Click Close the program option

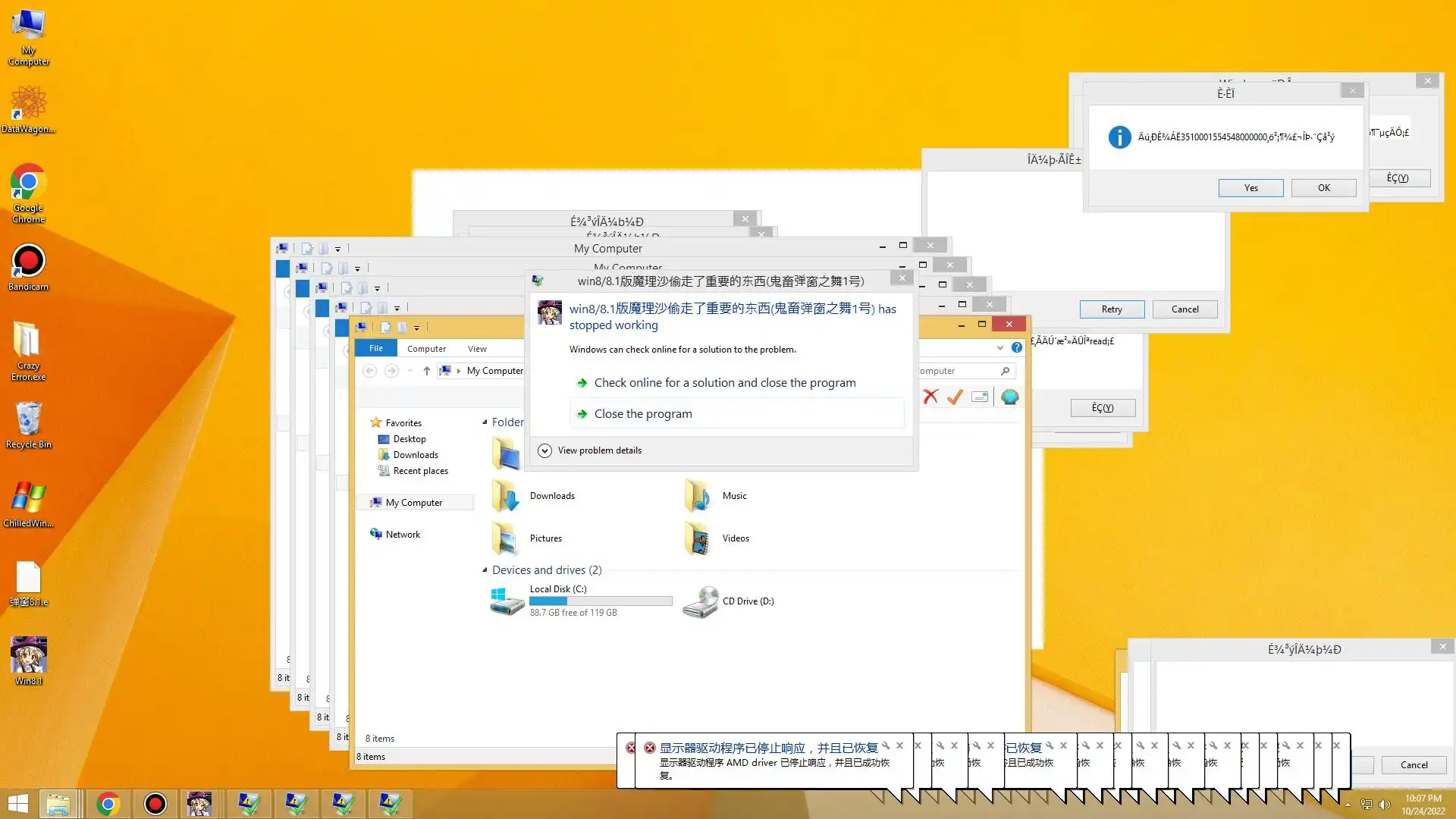click(x=643, y=413)
